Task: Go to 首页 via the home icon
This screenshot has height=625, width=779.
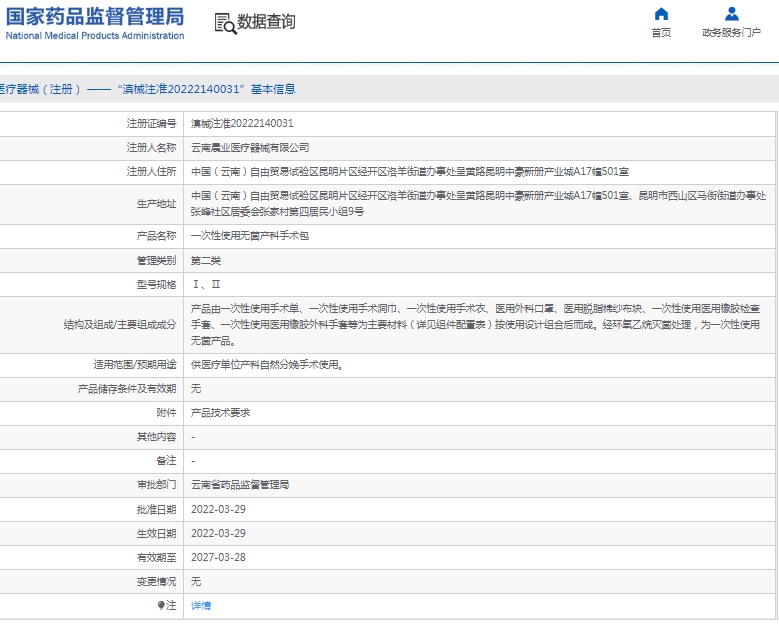Action: tap(661, 13)
